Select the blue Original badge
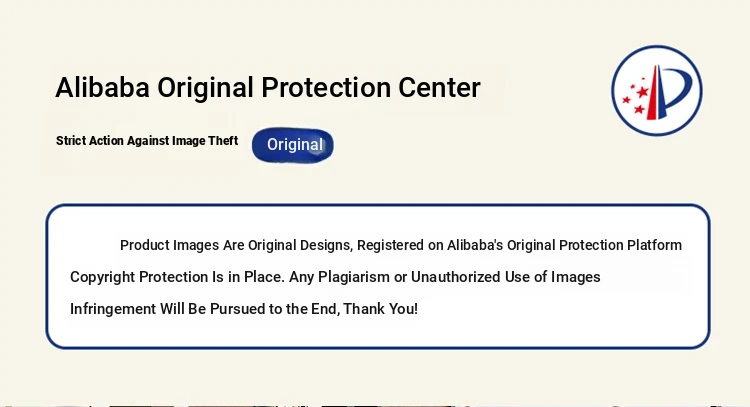This screenshot has height=407, width=750. [293, 145]
